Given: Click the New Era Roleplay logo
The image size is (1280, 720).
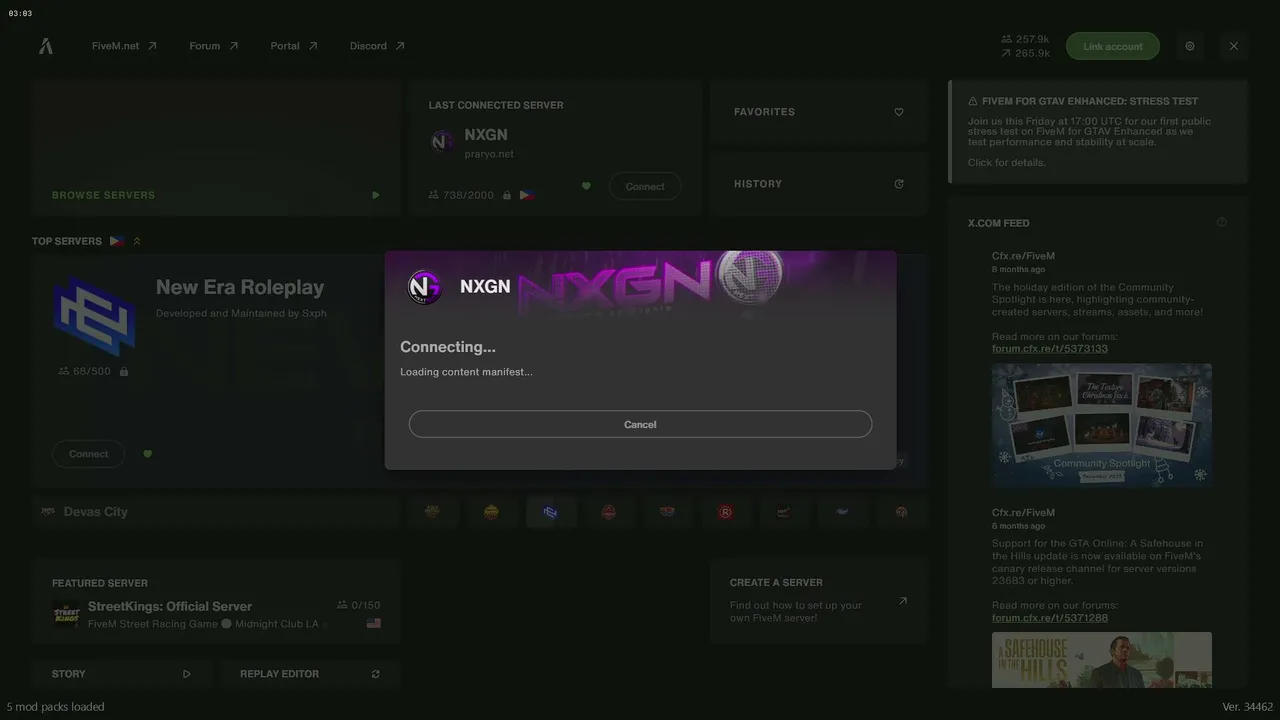Looking at the screenshot, I should 94,317.
